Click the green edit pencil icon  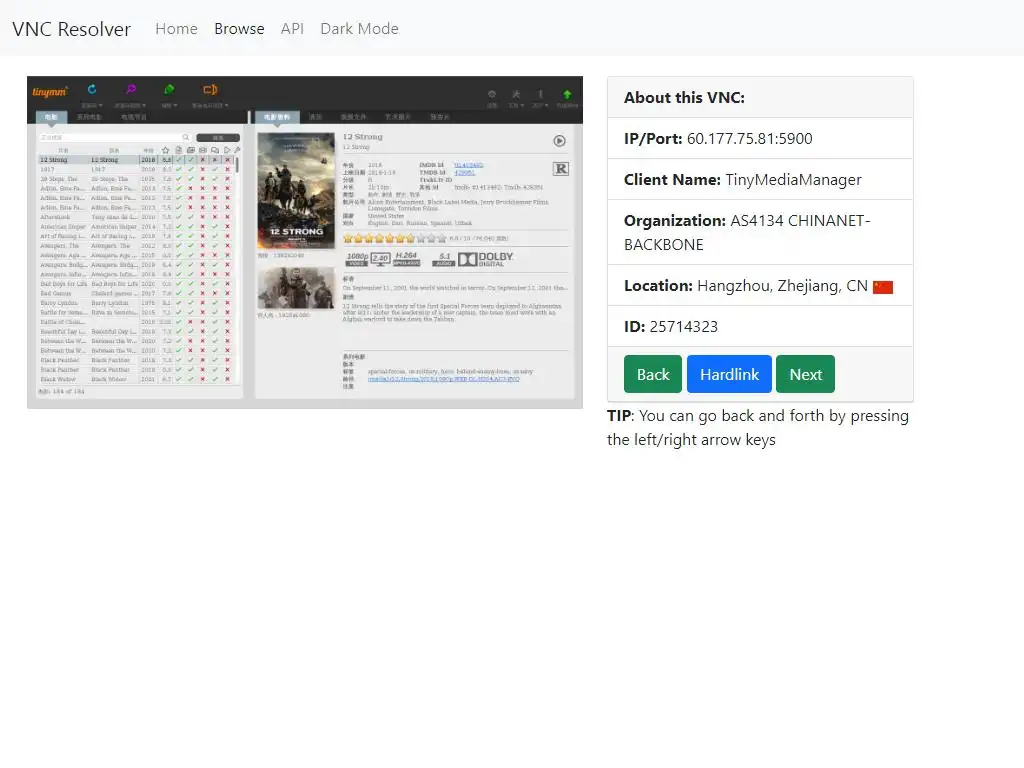pos(169,89)
